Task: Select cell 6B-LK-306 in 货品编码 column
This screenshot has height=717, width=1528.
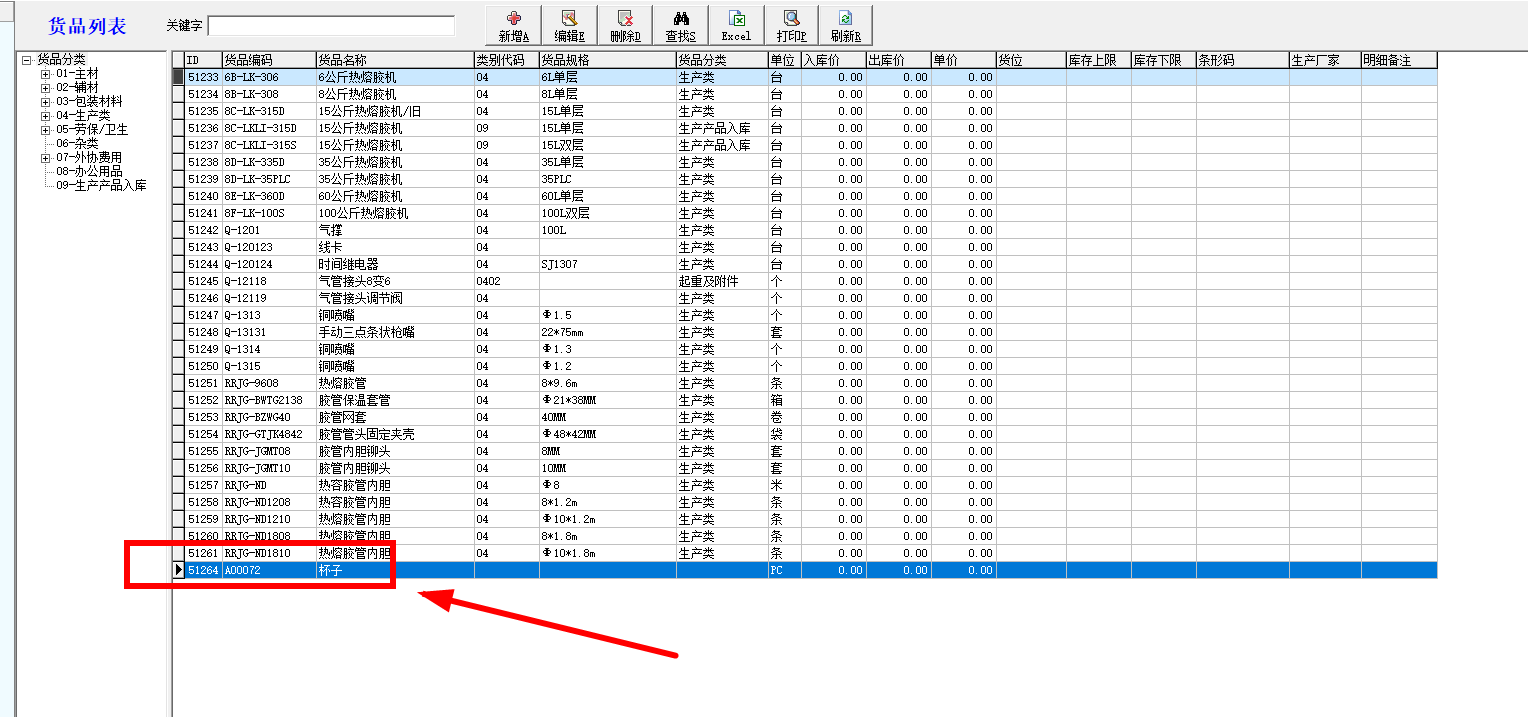Action: click(x=268, y=77)
